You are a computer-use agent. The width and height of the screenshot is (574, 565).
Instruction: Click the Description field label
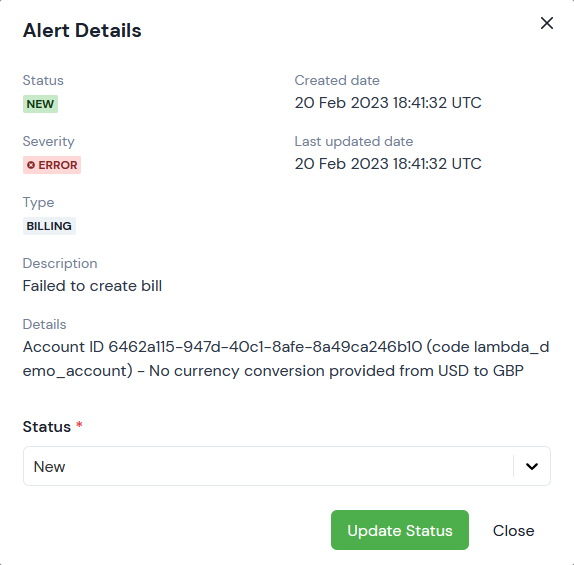click(x=60, y=264)
